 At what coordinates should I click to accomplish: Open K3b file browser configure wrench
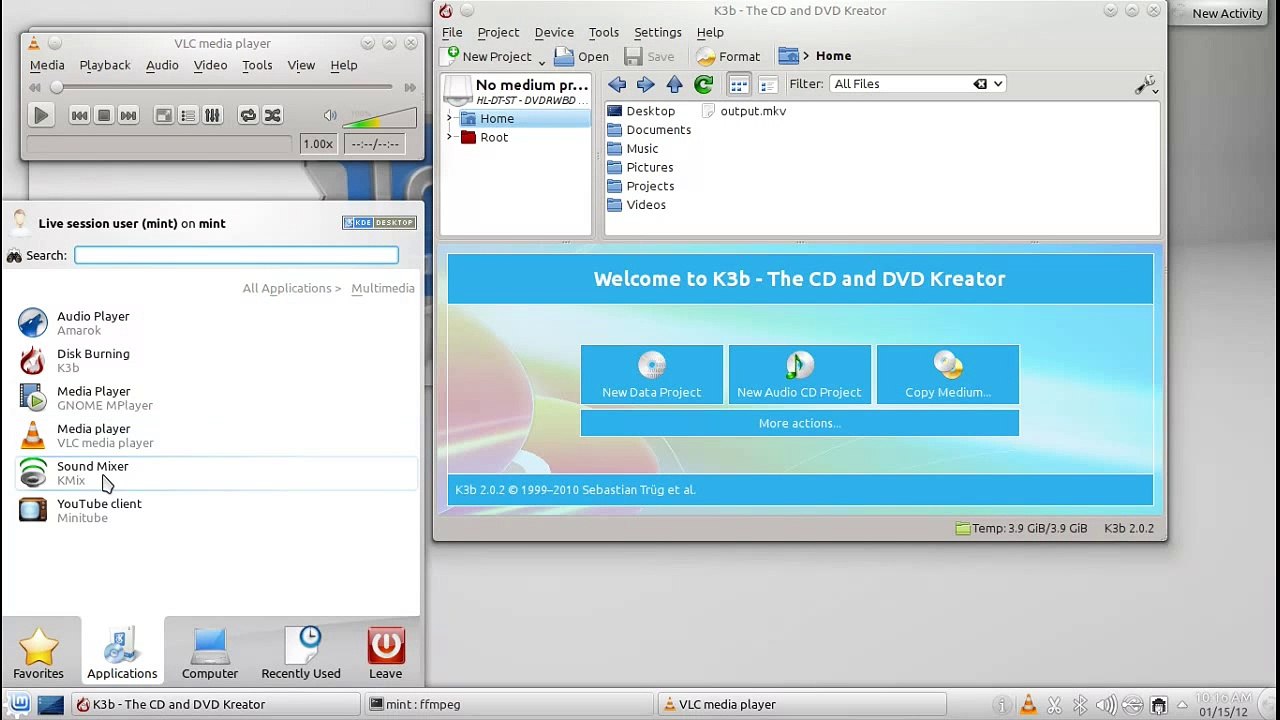[1146, 85]
